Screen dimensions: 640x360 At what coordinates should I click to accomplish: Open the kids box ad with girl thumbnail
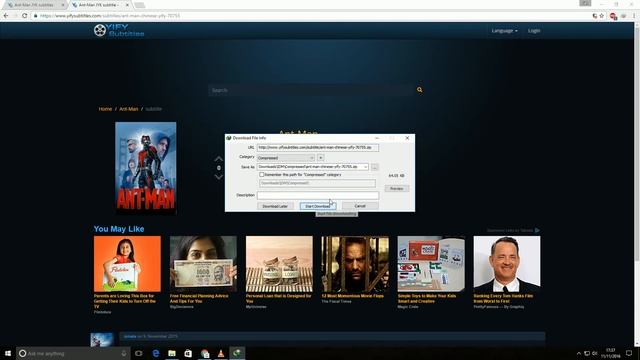pyautogui.click(x=127, y=264)
